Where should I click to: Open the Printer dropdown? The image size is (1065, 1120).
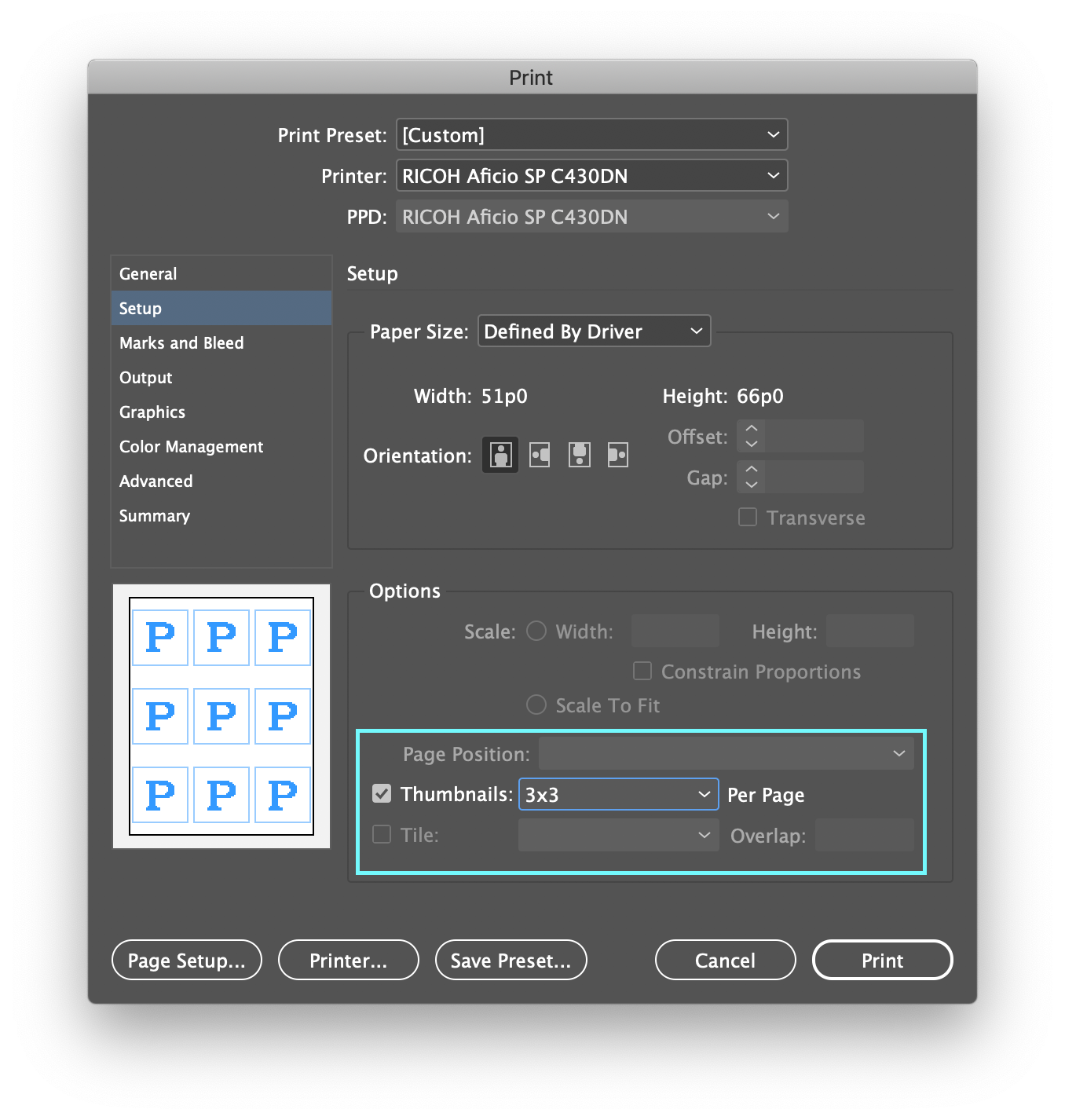592,175
